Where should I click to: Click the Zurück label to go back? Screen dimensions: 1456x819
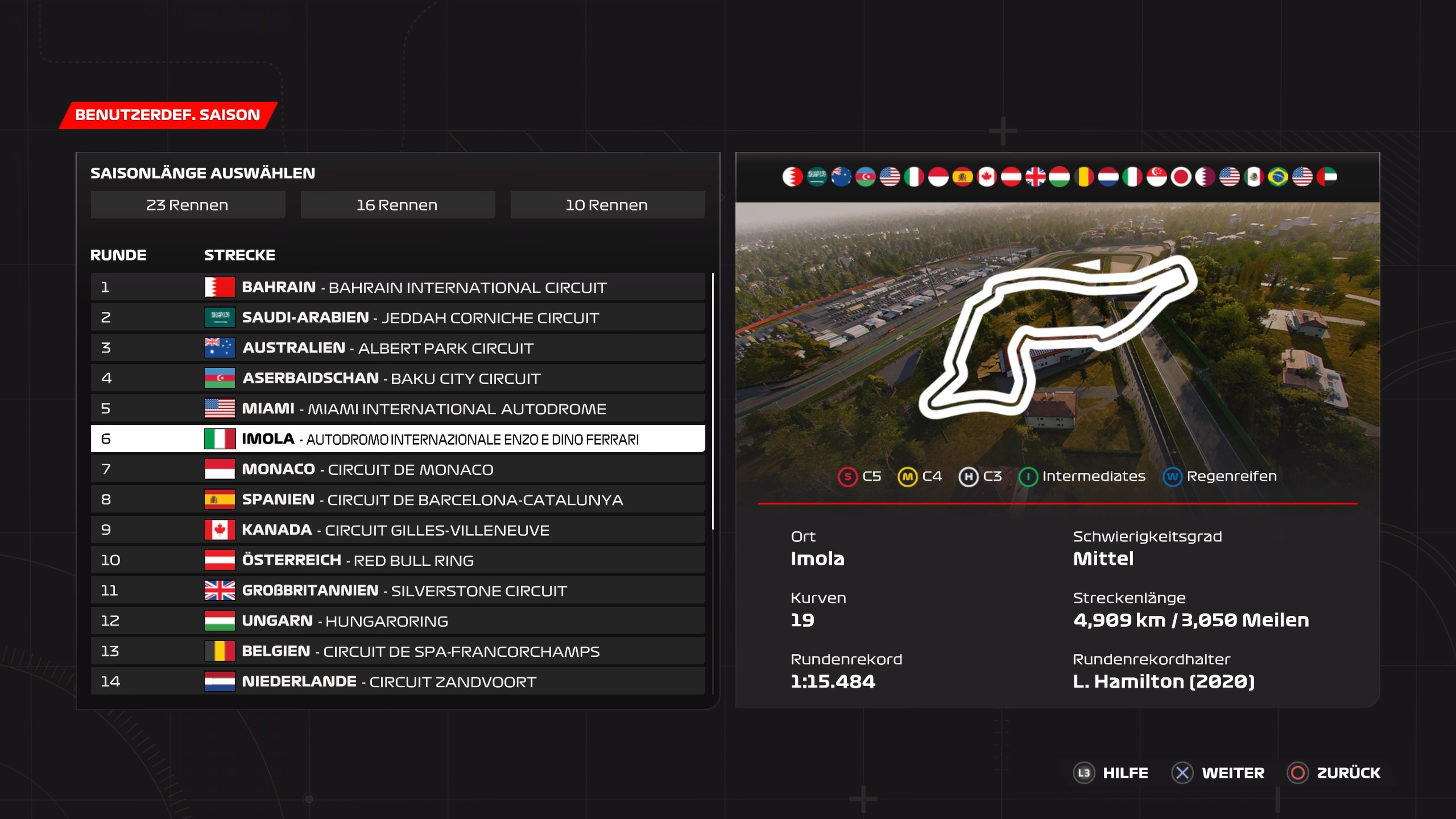tap(1349, 773)
